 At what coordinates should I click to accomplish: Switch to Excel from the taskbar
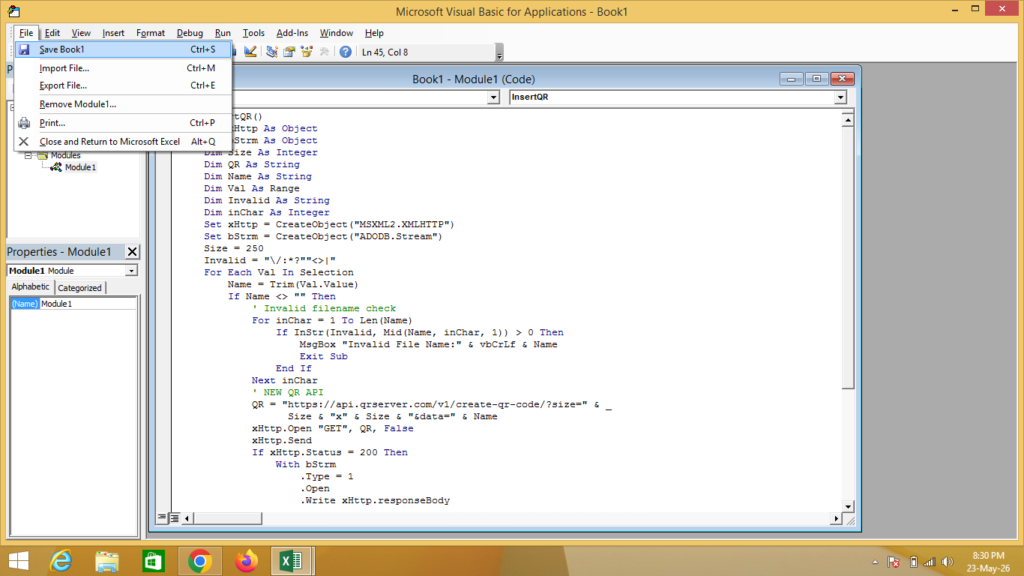tap(292, 561)
